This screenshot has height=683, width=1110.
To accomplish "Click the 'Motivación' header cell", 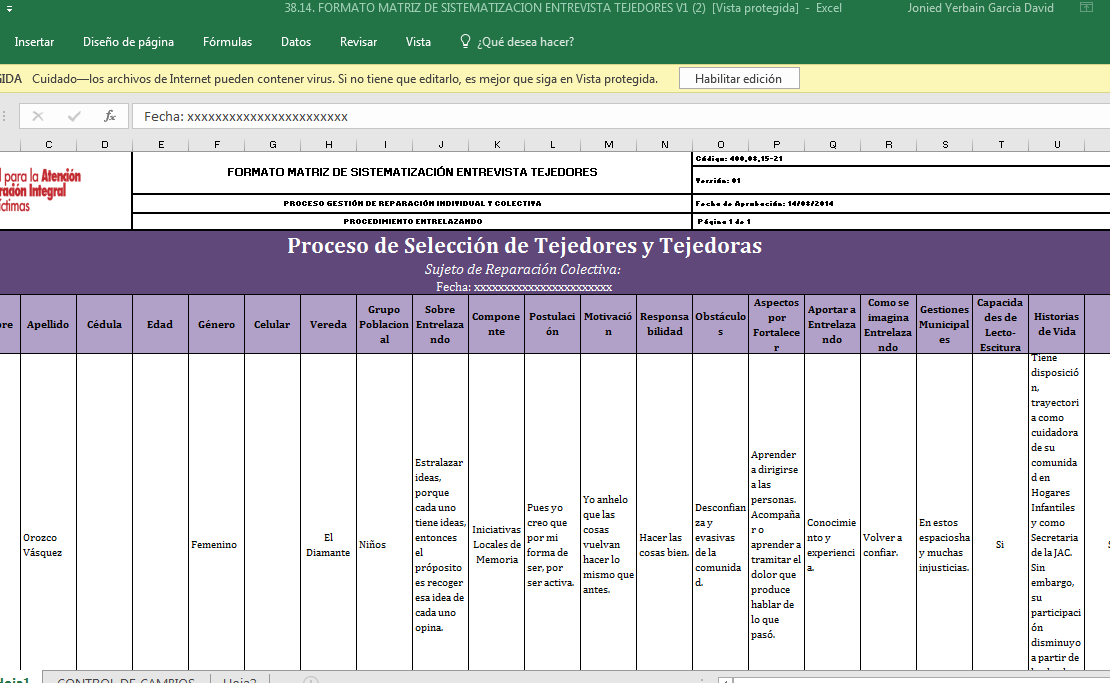I will (608, 324).
